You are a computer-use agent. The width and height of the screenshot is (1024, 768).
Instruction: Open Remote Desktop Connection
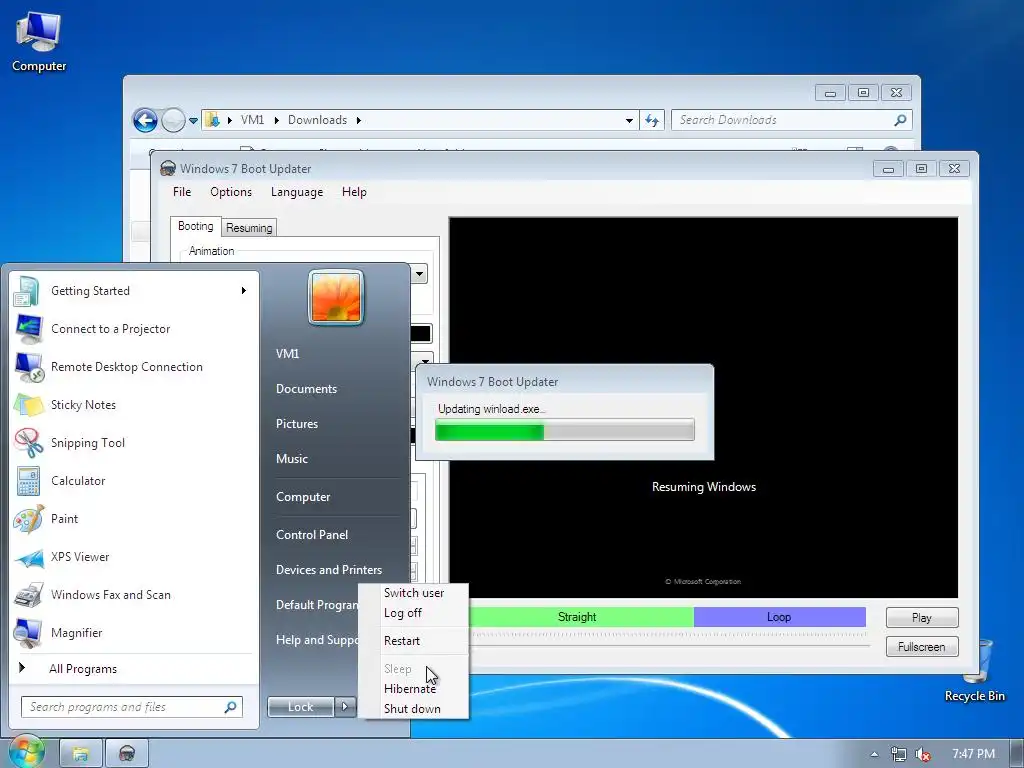pos(134,367)
